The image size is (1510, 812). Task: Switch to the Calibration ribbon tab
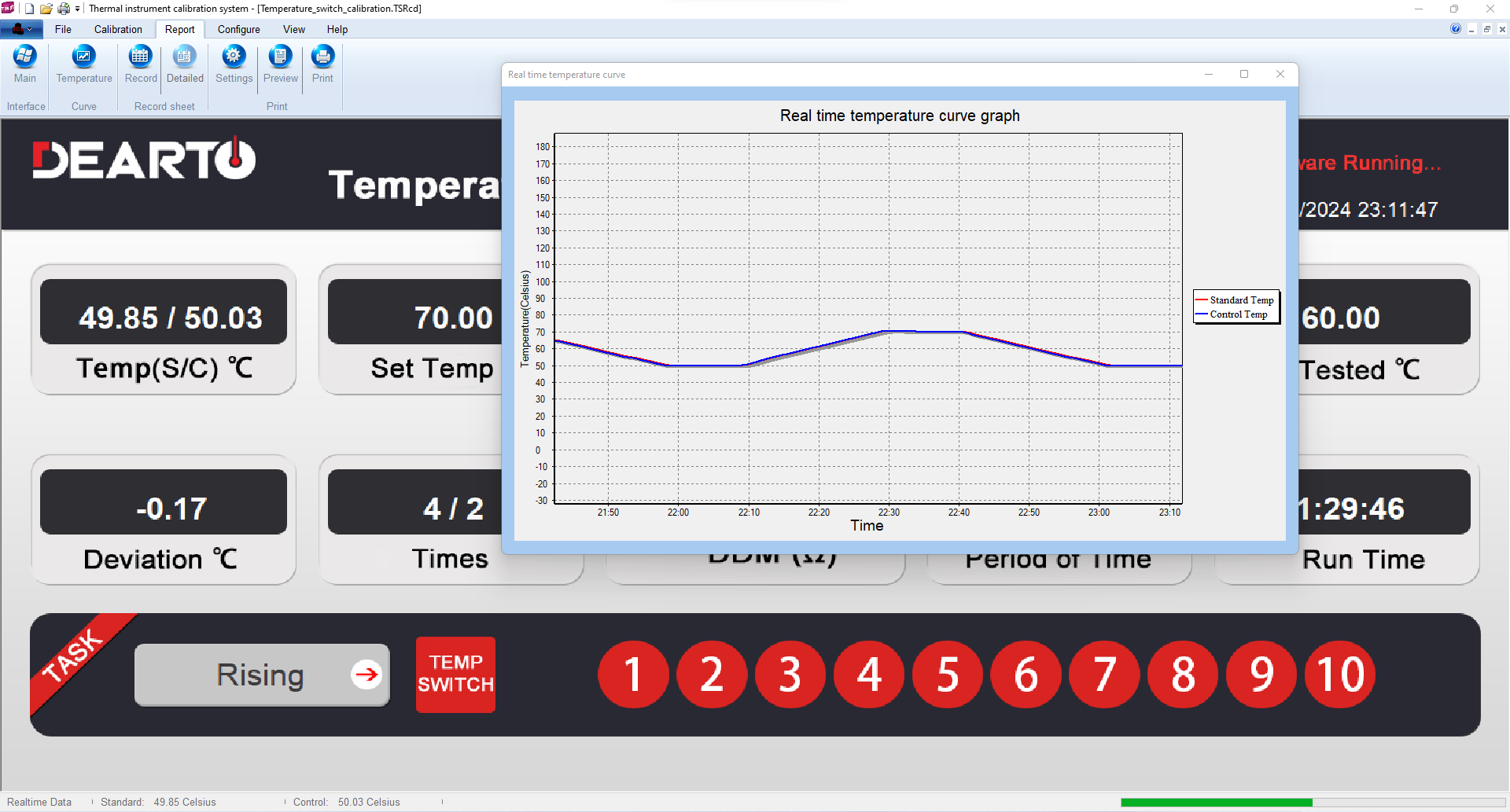tap(118, 29)
